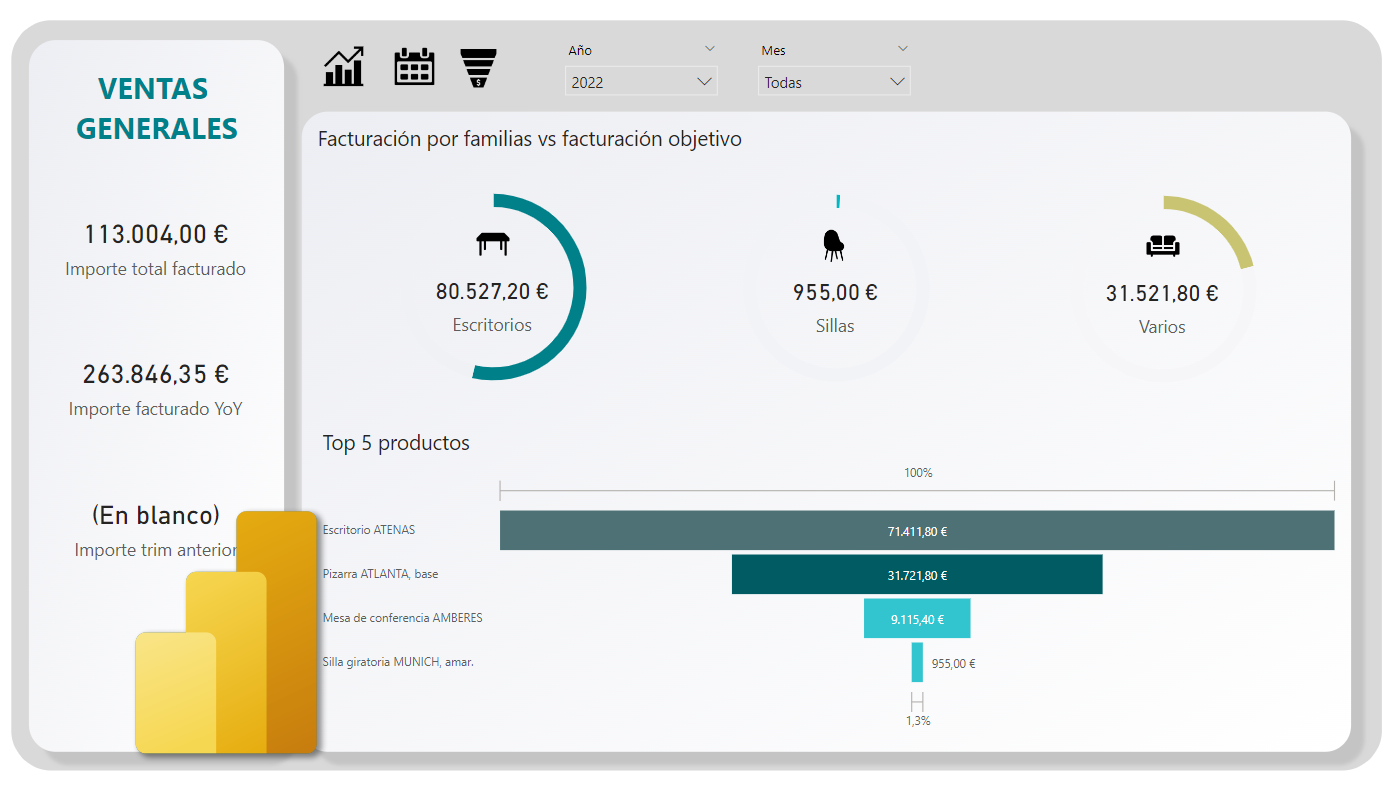Image resolution: width=1400 pixels, height=785 pixels.
Task: Open the sales growth chart page icon
Action: coord(344,67)
